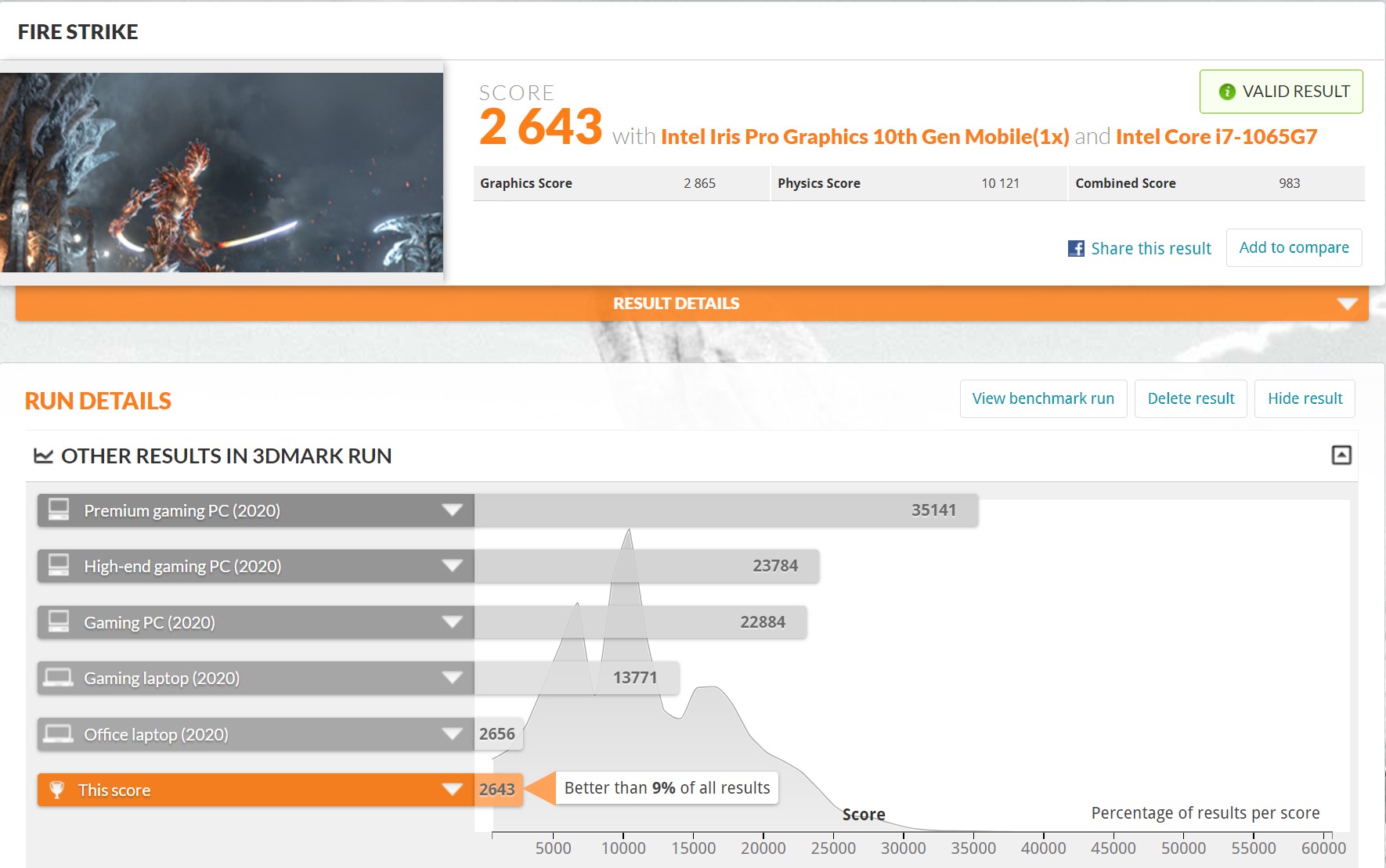This screenshot has width=1386, height=868.
Task: Click View benchmark run button
Action: [1043, 398]
